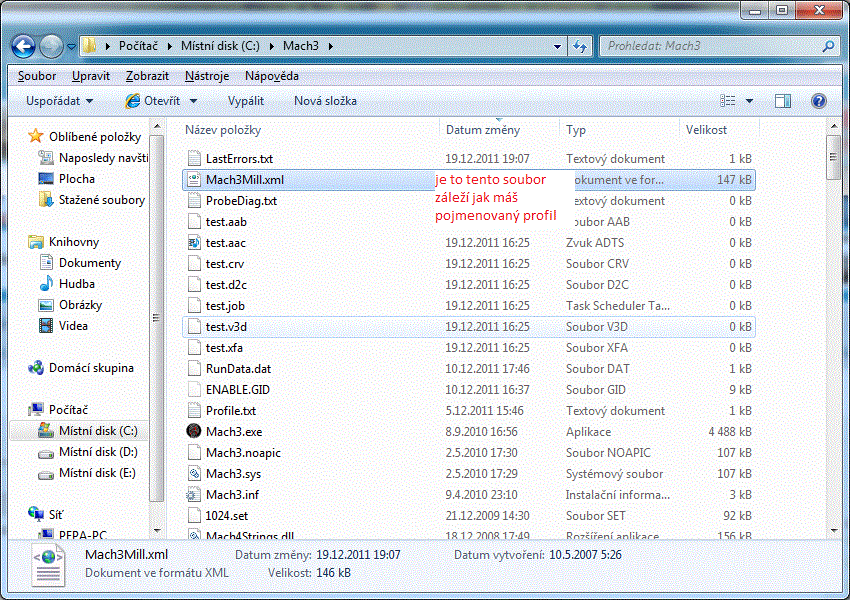Click the Back navigation arrow
Image resolution: width=850 pixels, height=600 pixels.
tap(24, 46)
